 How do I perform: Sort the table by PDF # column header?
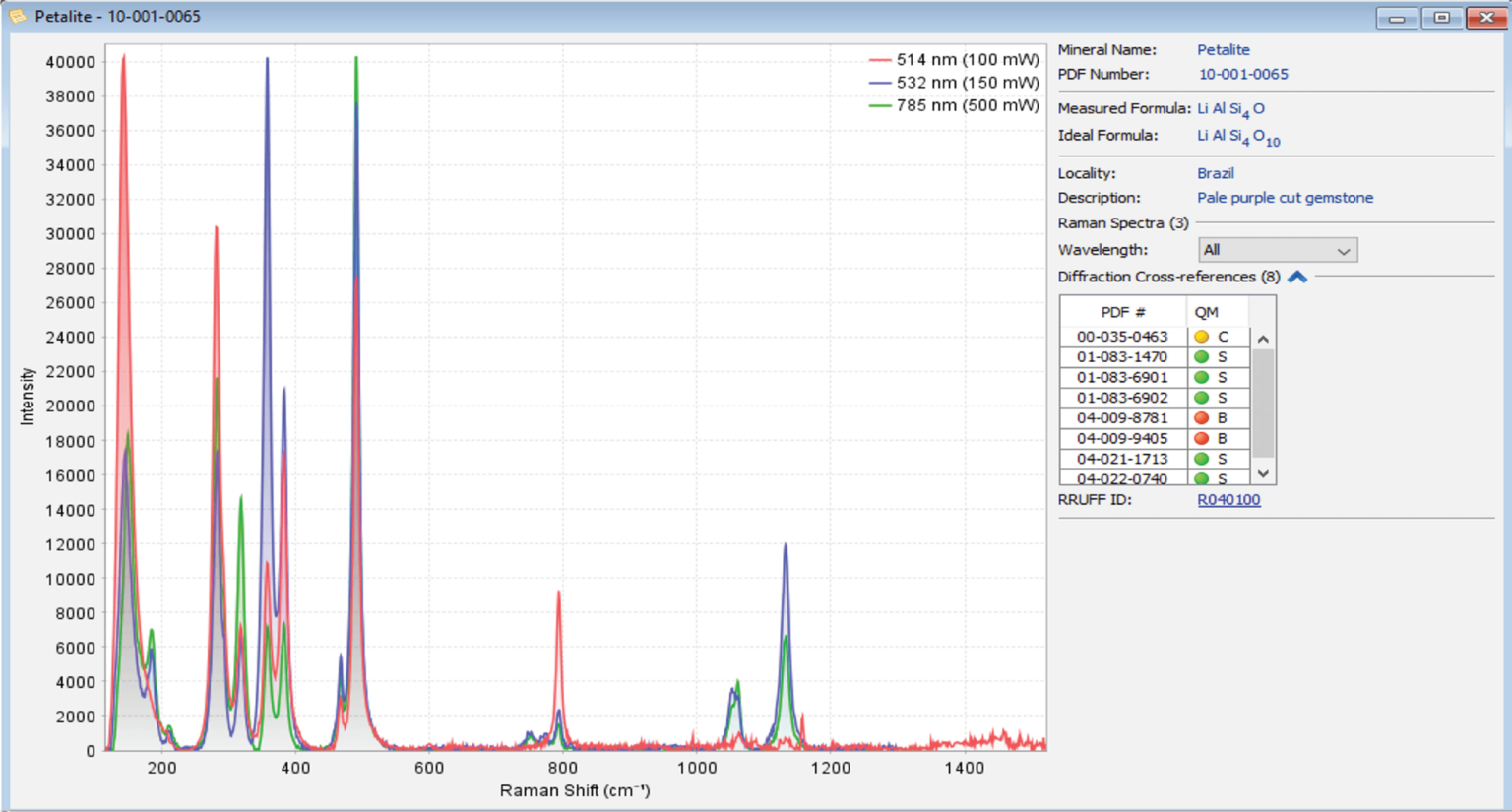(x=1122, y=312)
